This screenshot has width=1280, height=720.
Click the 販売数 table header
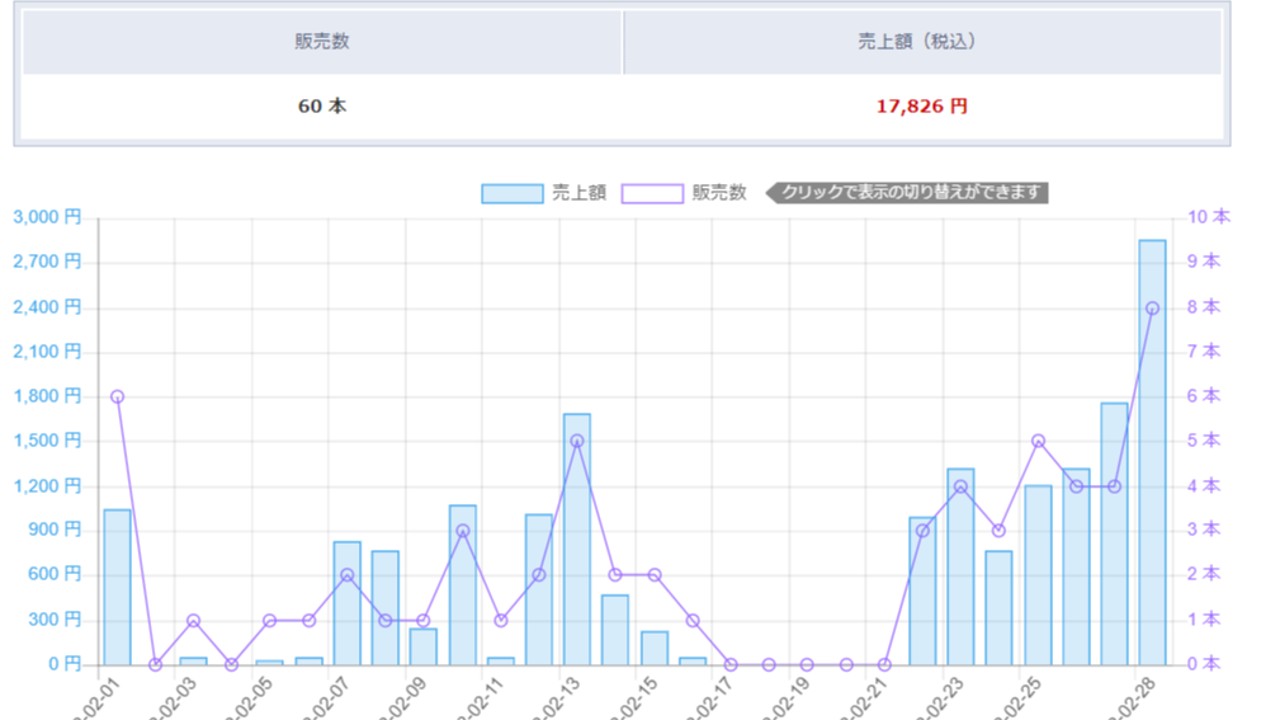coord(322,42)
